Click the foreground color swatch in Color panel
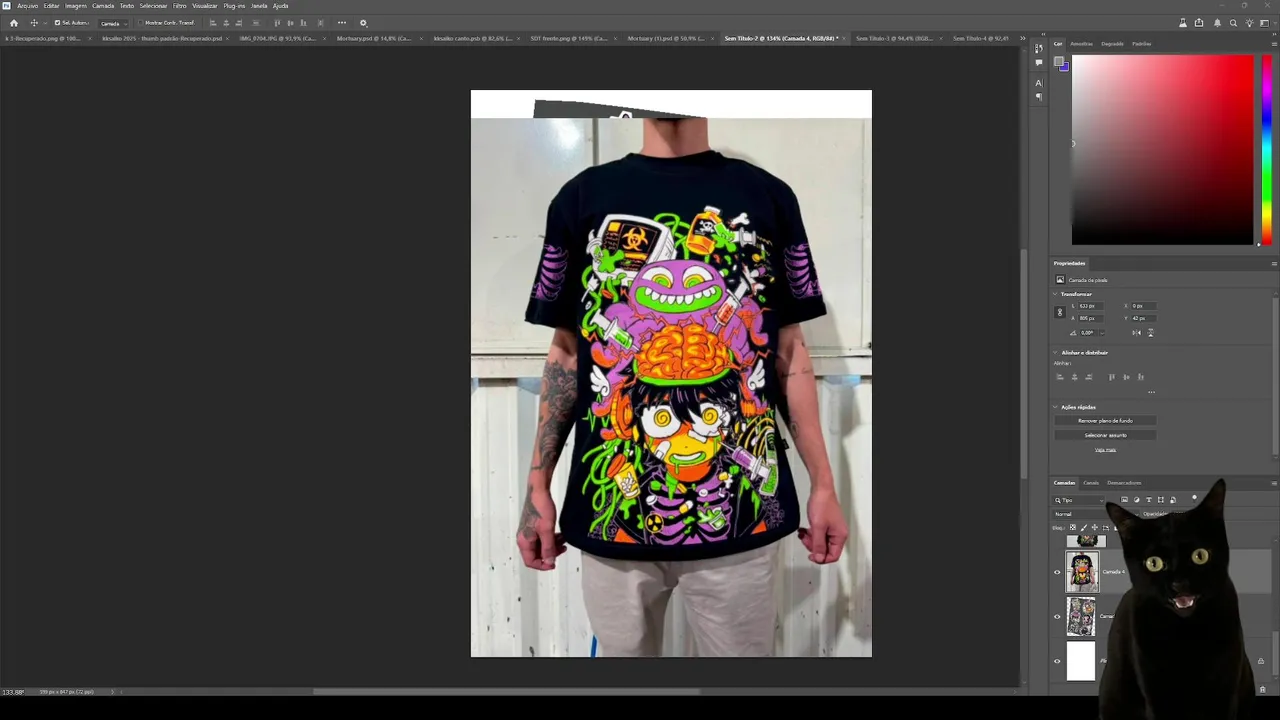Image resolution: width=1280 pixels, height=720 pixels. pyautogui.click(x=1058, y=62)
